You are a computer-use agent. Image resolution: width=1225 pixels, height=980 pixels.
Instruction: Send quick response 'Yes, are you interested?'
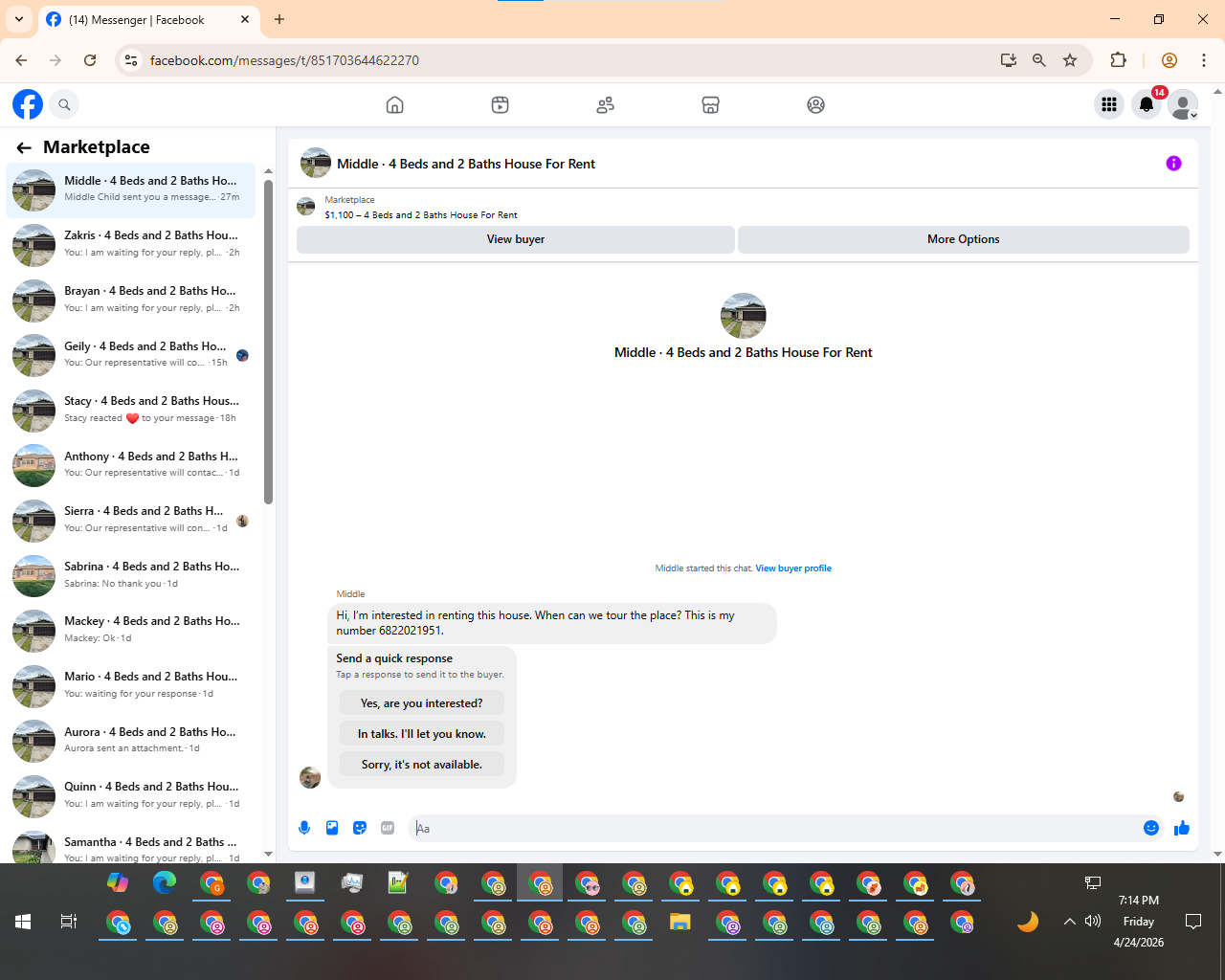point(422,703)
